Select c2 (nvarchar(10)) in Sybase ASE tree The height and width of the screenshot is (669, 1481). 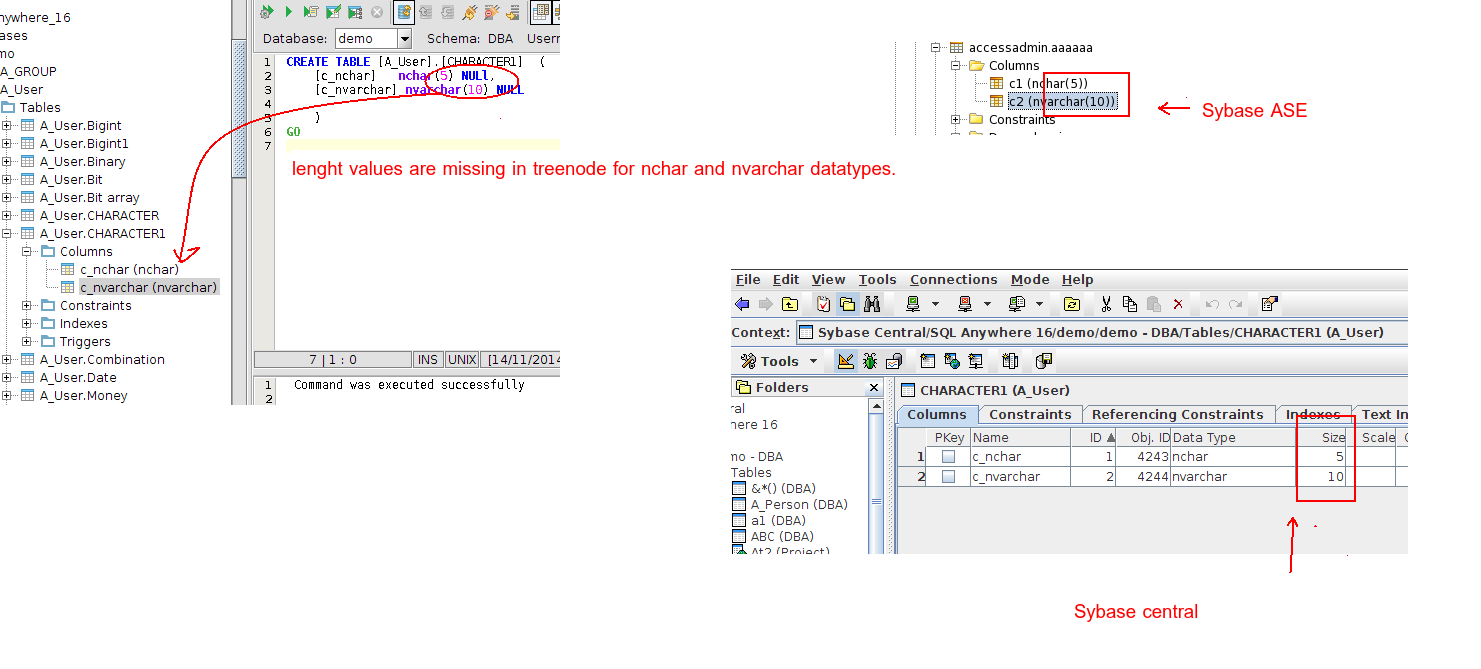coord(1061,102)
